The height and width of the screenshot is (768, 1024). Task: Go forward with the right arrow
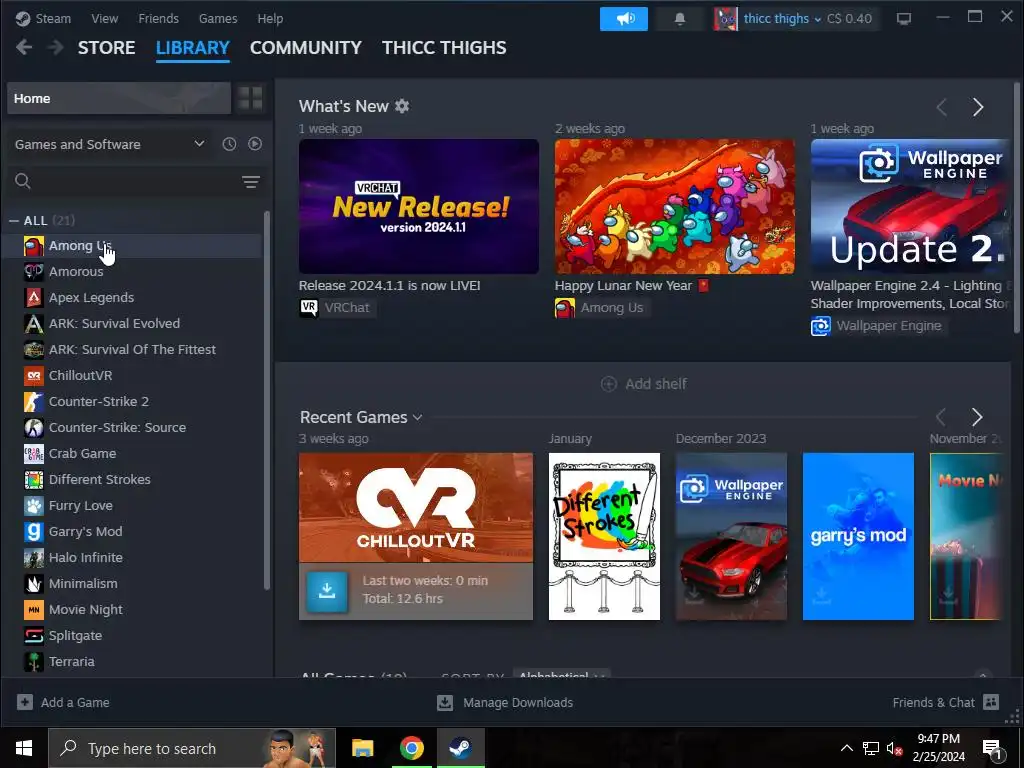[x=56, y=47]
